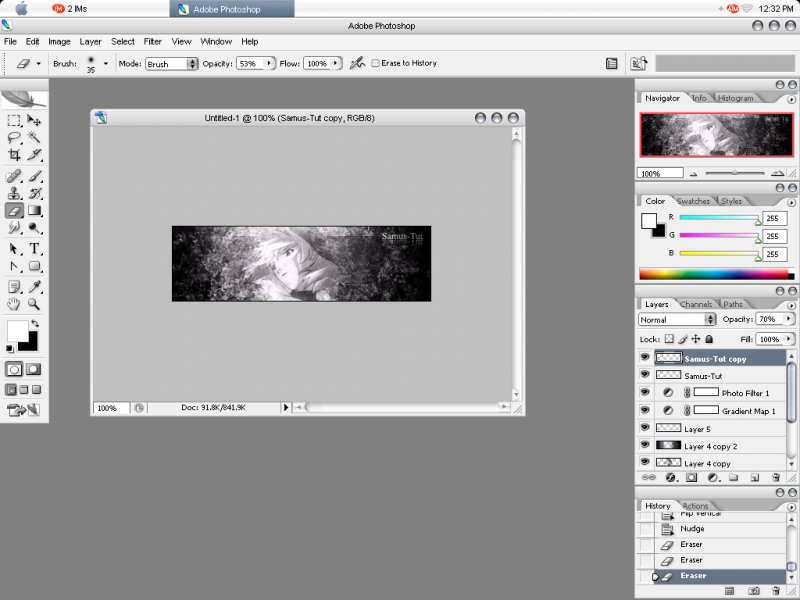Swap foreground and background colors
This screenshot has height=600, width=800.
(x=35, y=323)
